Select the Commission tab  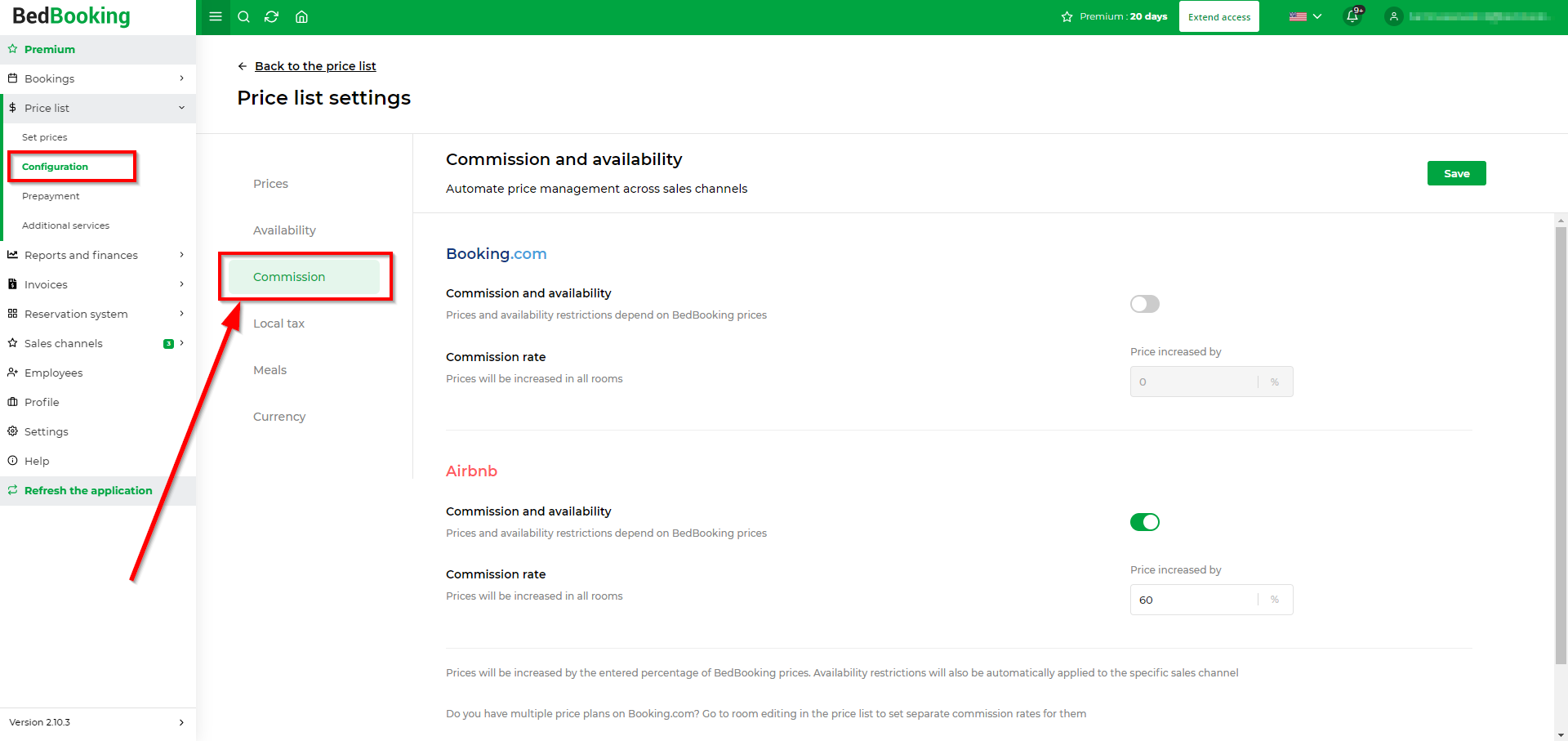tap(304, 277)
